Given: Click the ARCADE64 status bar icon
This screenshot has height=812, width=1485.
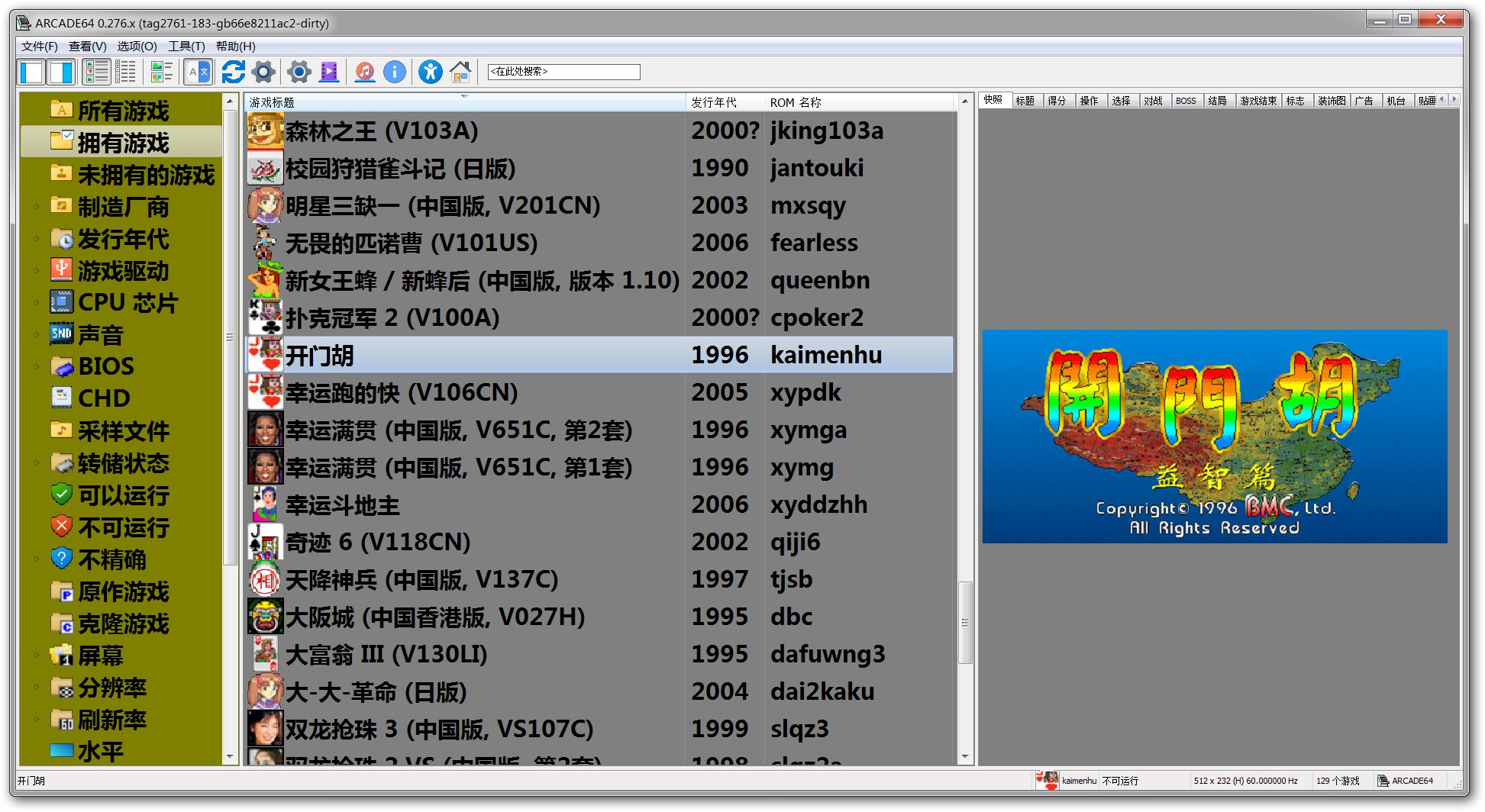Looking at the screenshot, I should pyautogui.click(x=1383, y=780).
